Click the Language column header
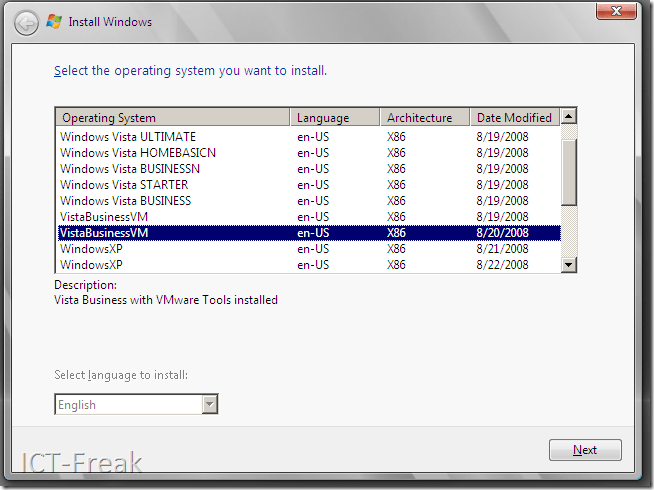Viewport: 654px width, 490px height. tap(334, 118)
